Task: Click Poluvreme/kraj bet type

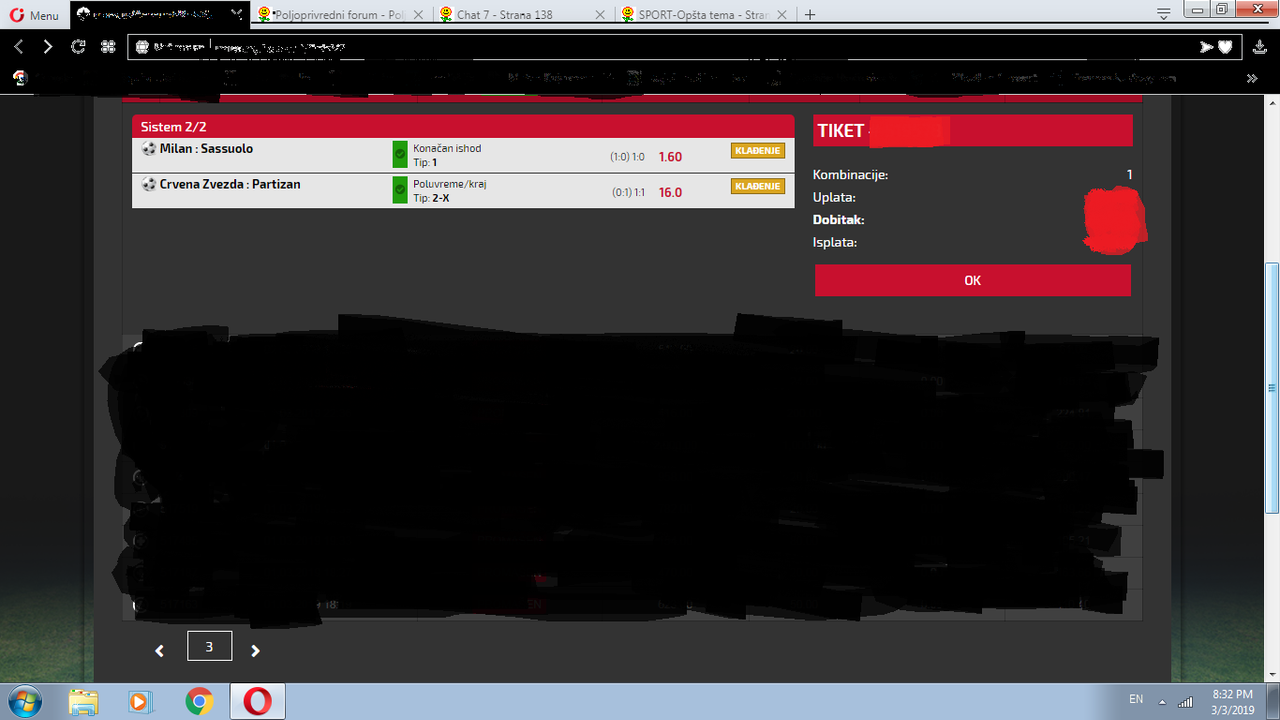Action: click(x=449, y=184)
